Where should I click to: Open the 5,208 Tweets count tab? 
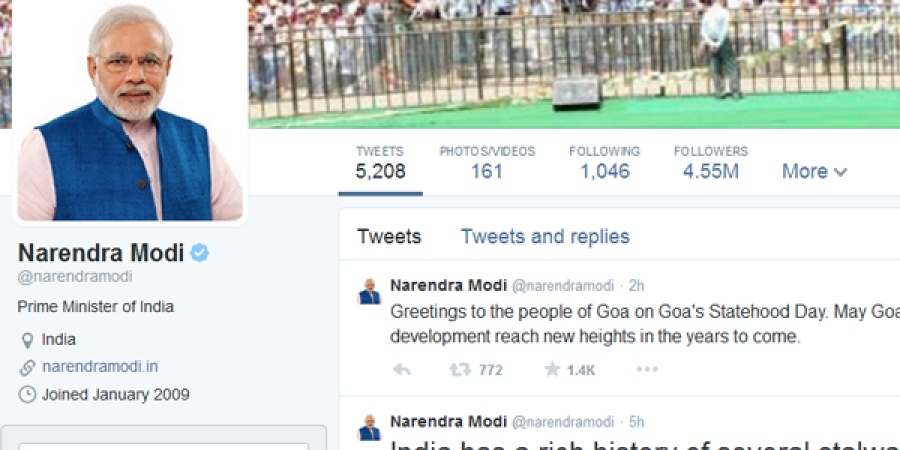click(x=380, y=162)
